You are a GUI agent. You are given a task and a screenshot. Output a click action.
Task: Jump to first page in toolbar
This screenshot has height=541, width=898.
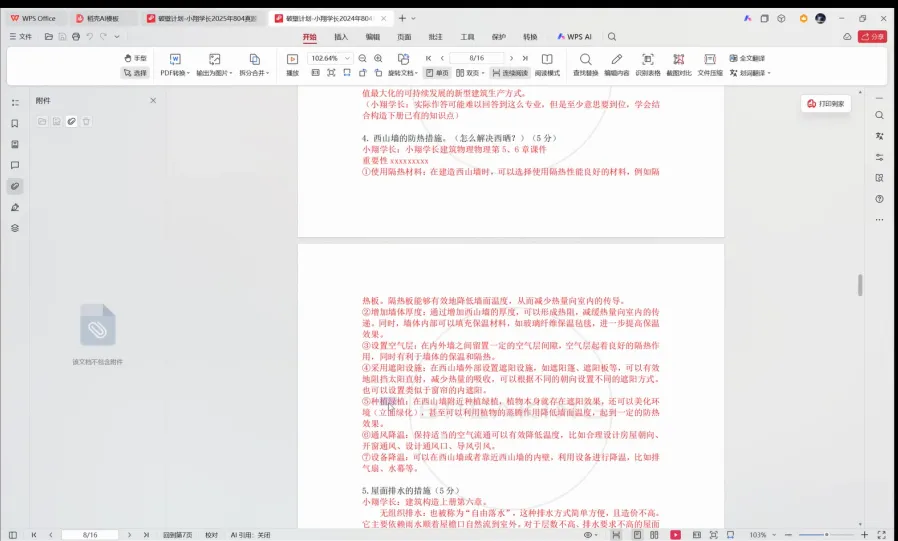tap(428, 58)
